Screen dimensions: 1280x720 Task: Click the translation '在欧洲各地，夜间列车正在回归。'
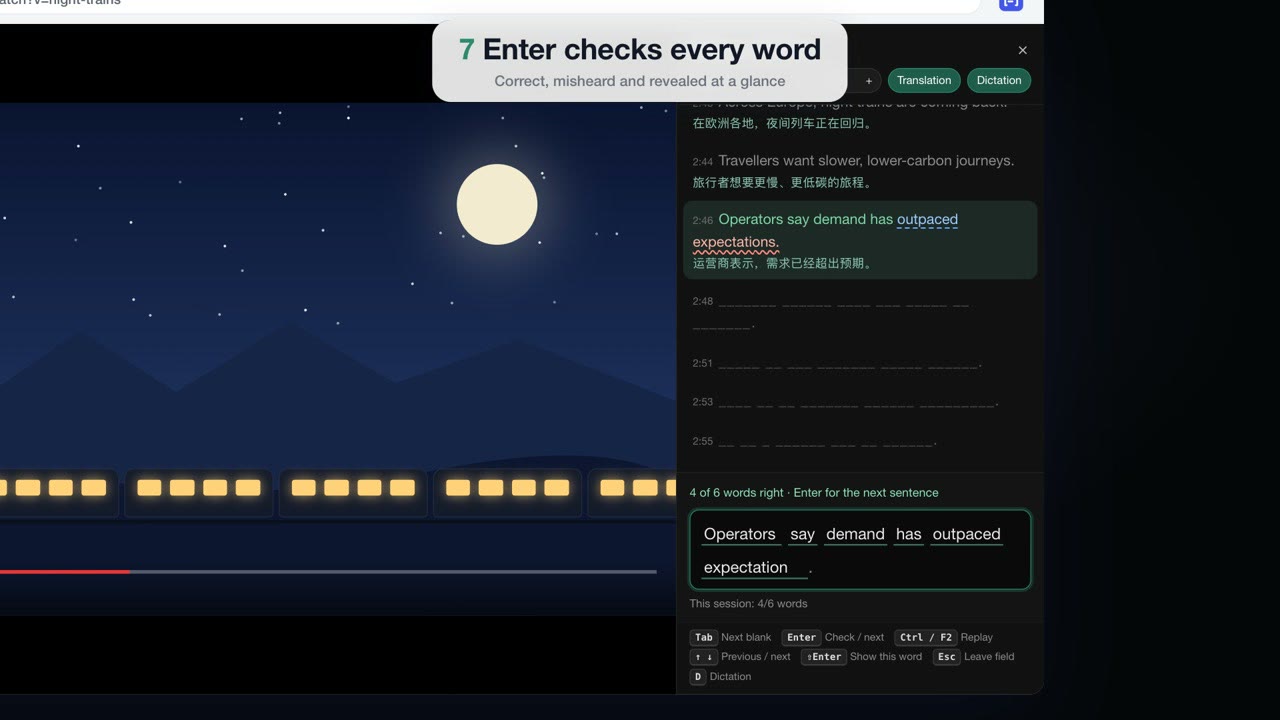pos(783,124)
